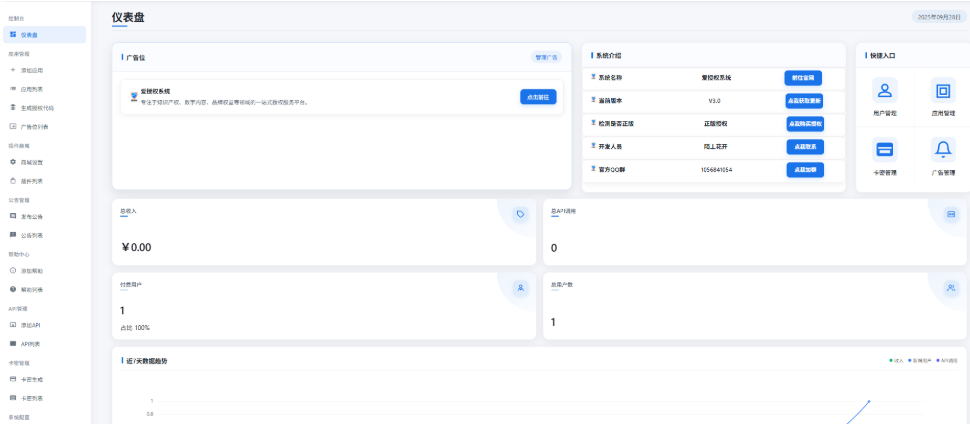The height and width of the screenshot is (424, 970).
Task: Click the 前往官网 button
Action: pos(803,78)
